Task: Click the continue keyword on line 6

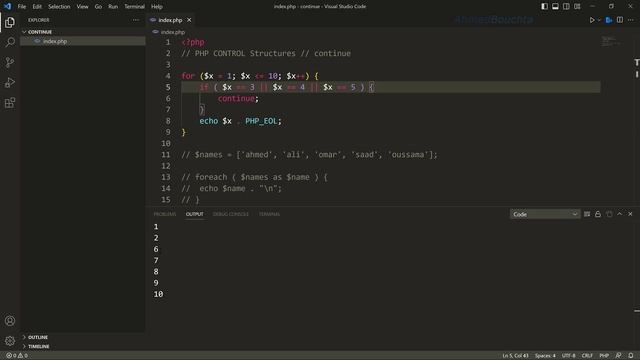Action: (x=236, y=98)
